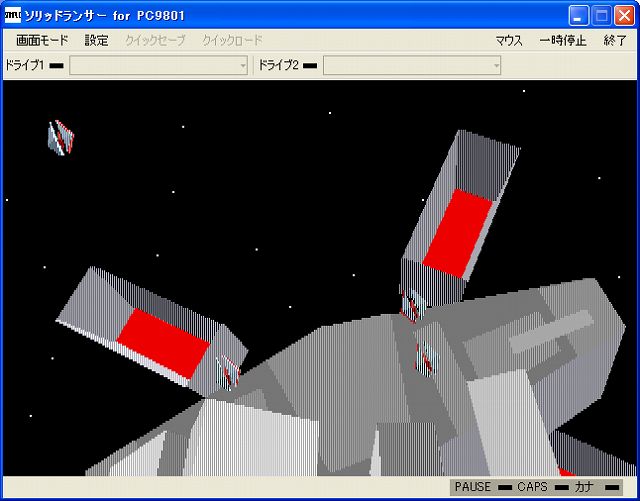Select the grayed クイックセーブ menu item
Image resolution: width=640 pixels, height=501 pixels.
155,40
